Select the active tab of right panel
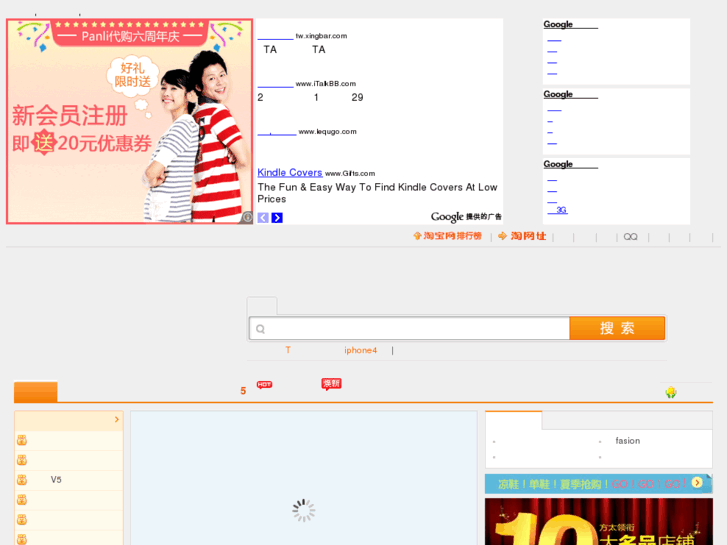727x545 pixels. (514, 420)
